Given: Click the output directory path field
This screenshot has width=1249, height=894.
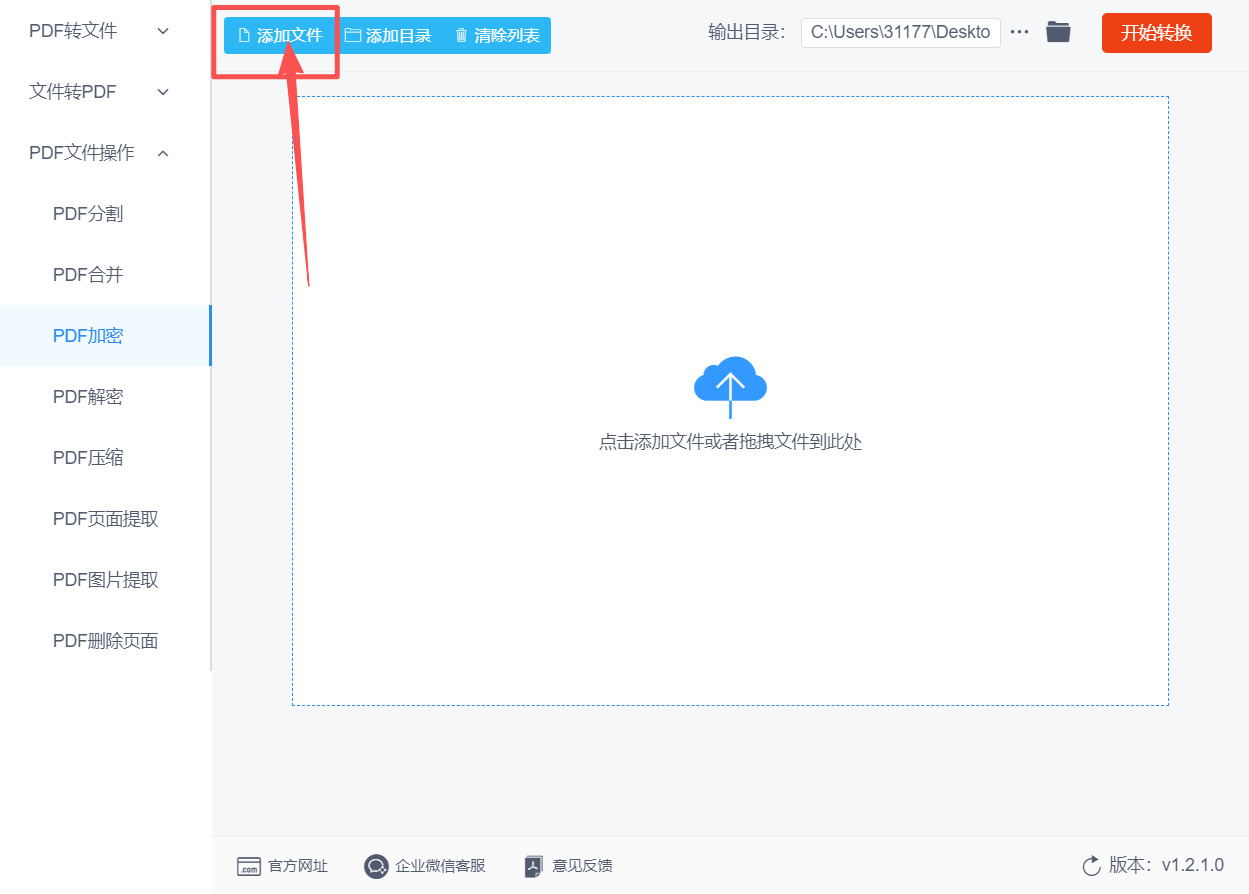Looking at the screenshot, I should tap(900, 32).
